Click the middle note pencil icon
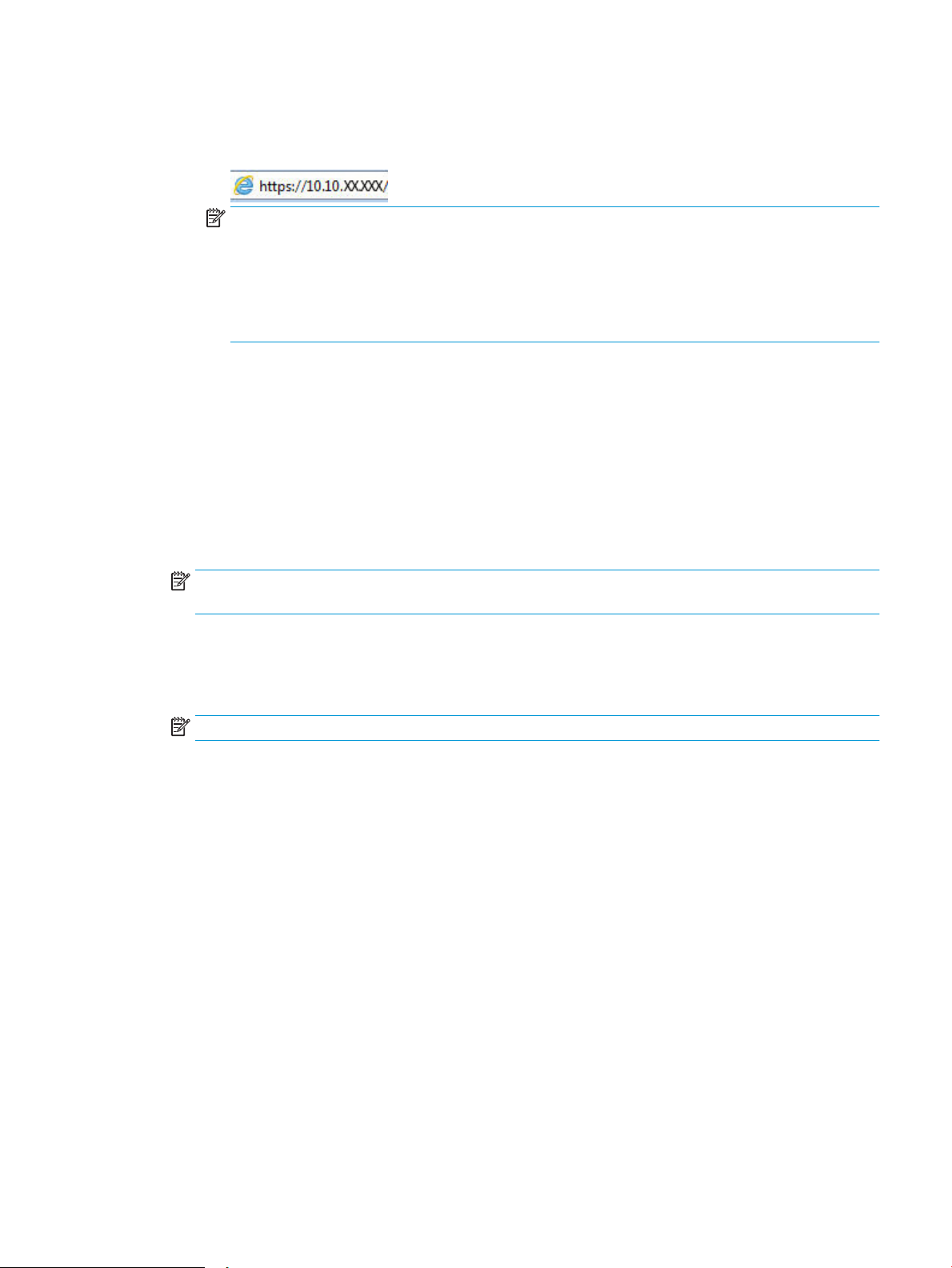 point(181,582)
